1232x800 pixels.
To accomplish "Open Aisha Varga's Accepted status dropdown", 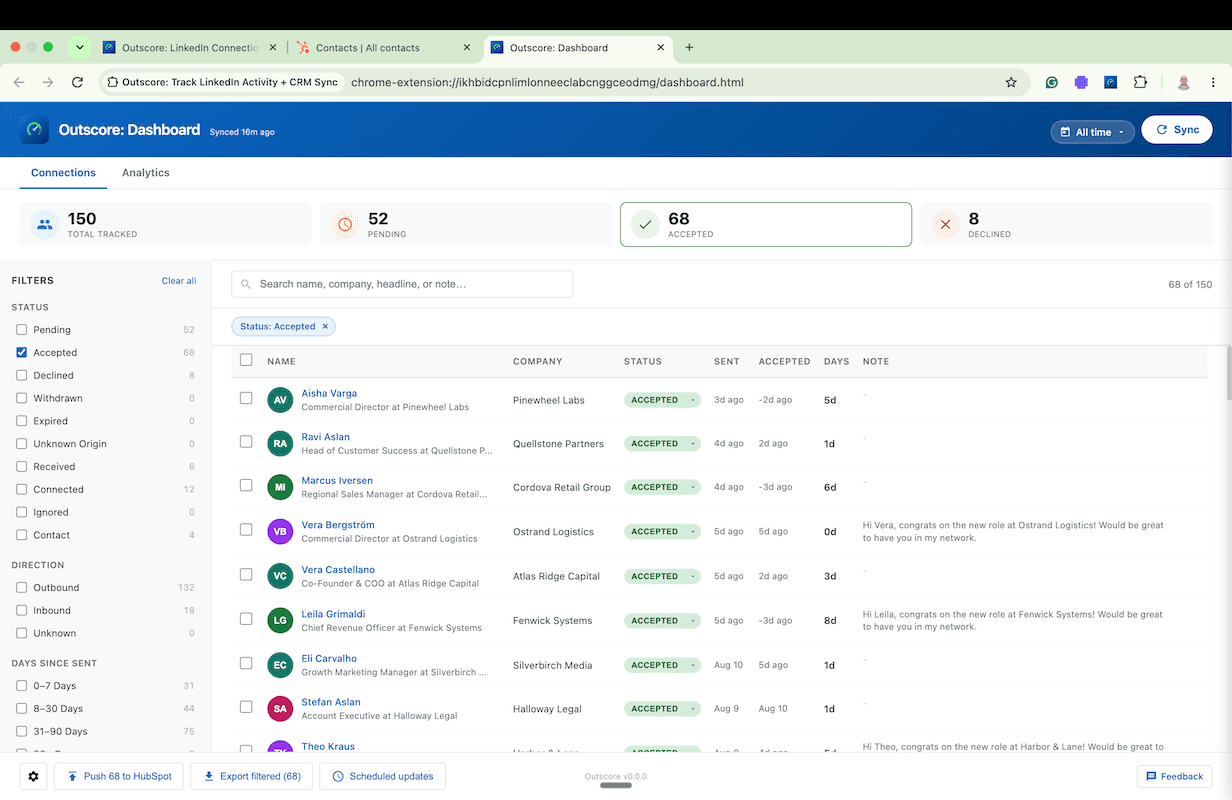I will (662, 400).
